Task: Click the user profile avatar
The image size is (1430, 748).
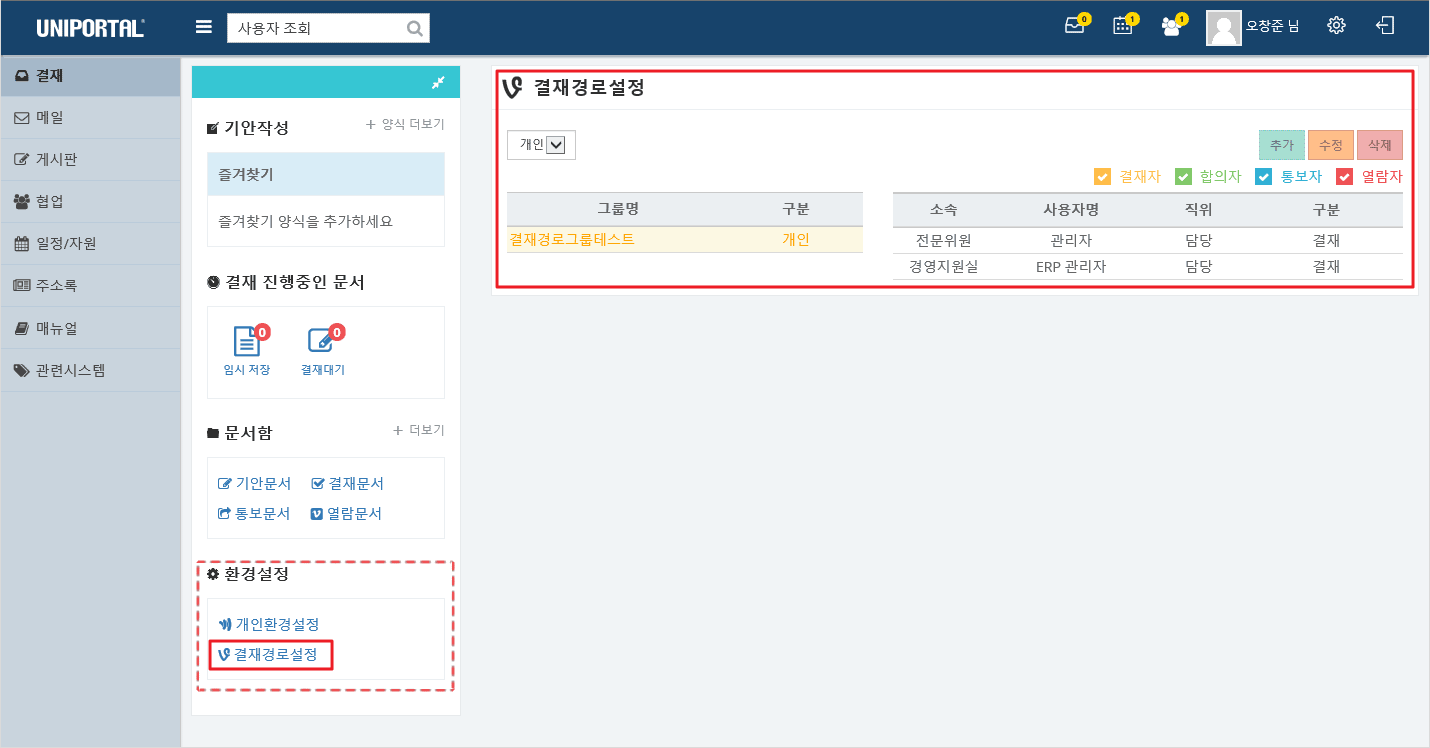Action: [x=1224, y=28]
